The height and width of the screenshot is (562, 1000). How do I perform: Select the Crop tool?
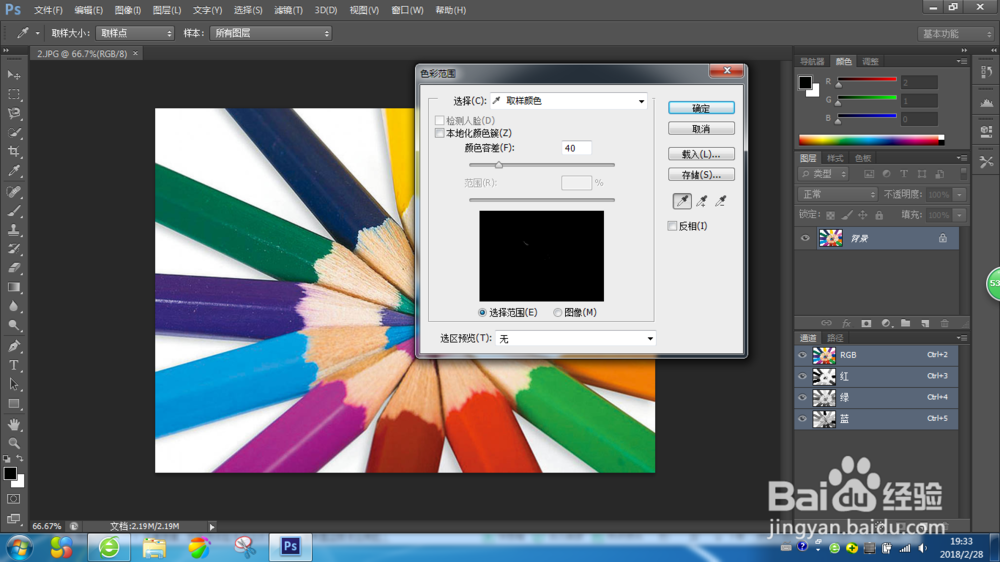tap(14, 152)
